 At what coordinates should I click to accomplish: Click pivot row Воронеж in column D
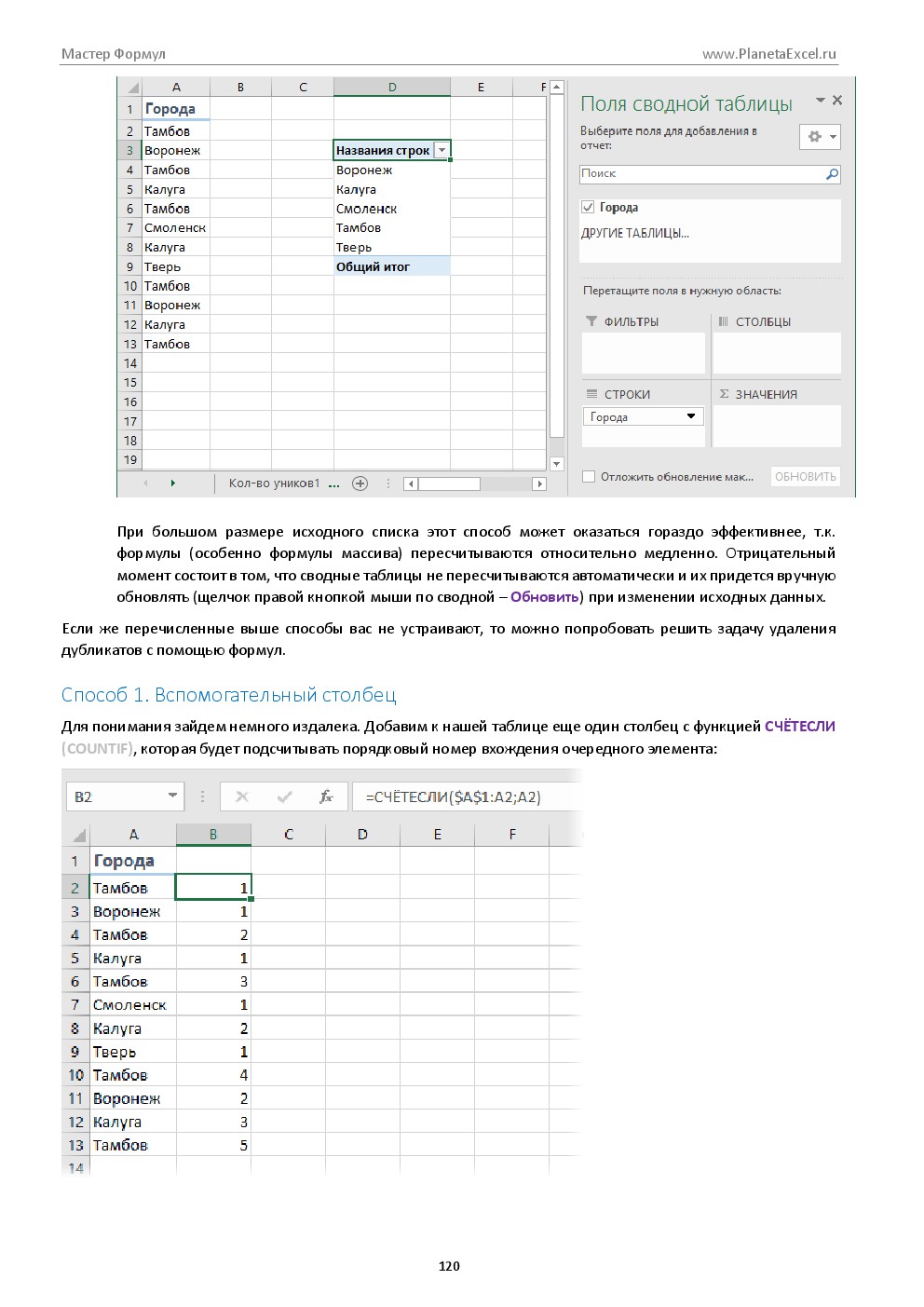pyautogui.click(x=392, y=170)
